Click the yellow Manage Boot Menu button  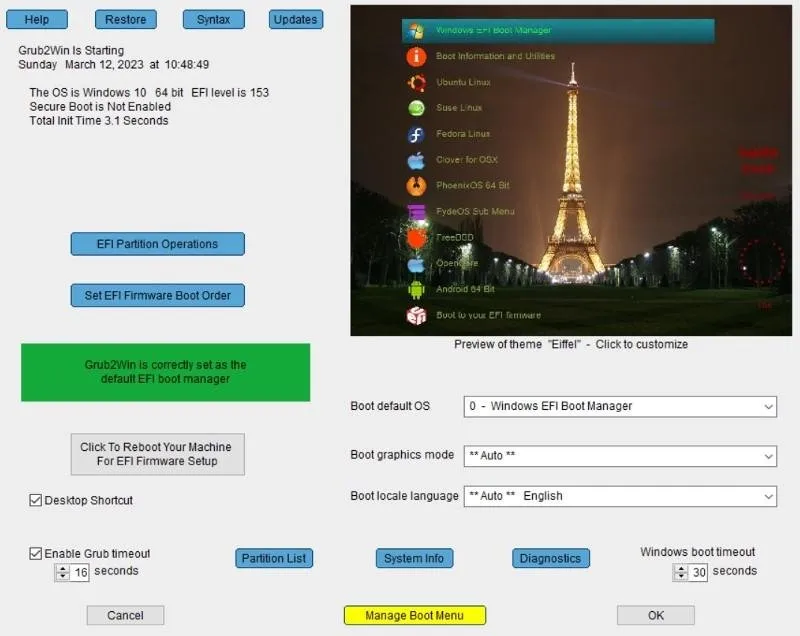point(415,616)
